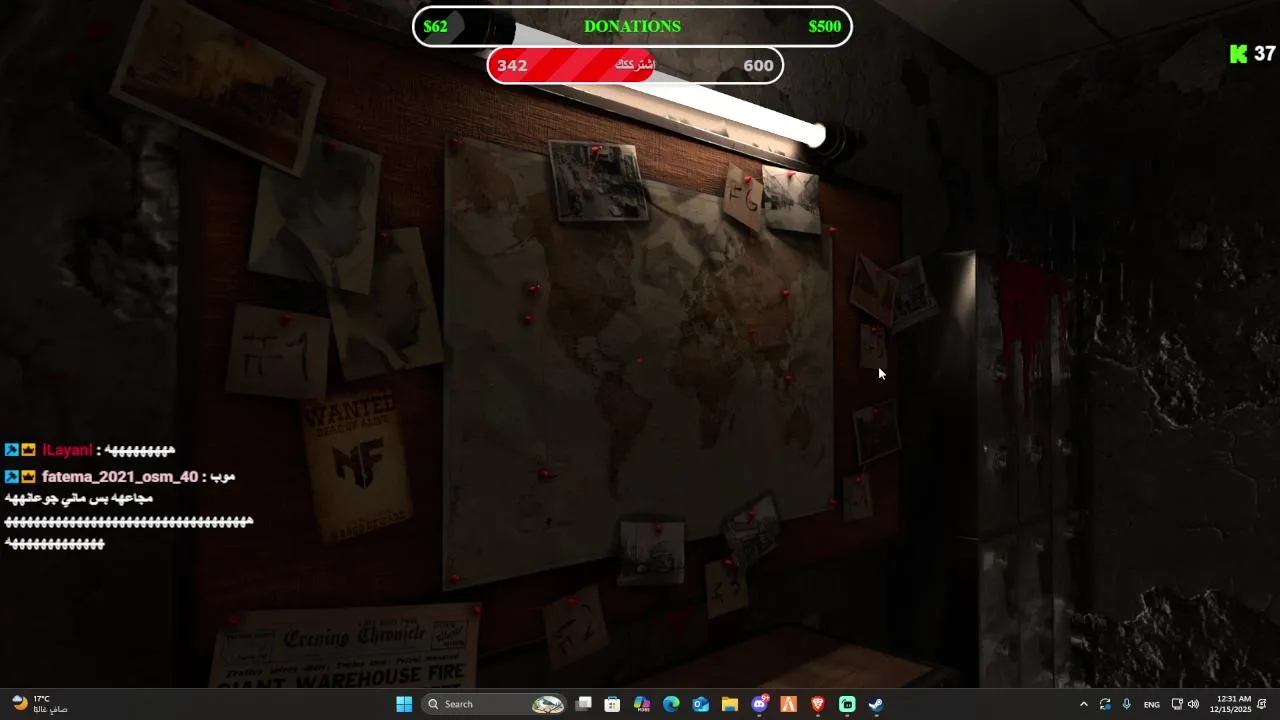This screenshot has width=1280, height=720.
Task: Click the iLayanl username in chat
Action: [67, 451]
